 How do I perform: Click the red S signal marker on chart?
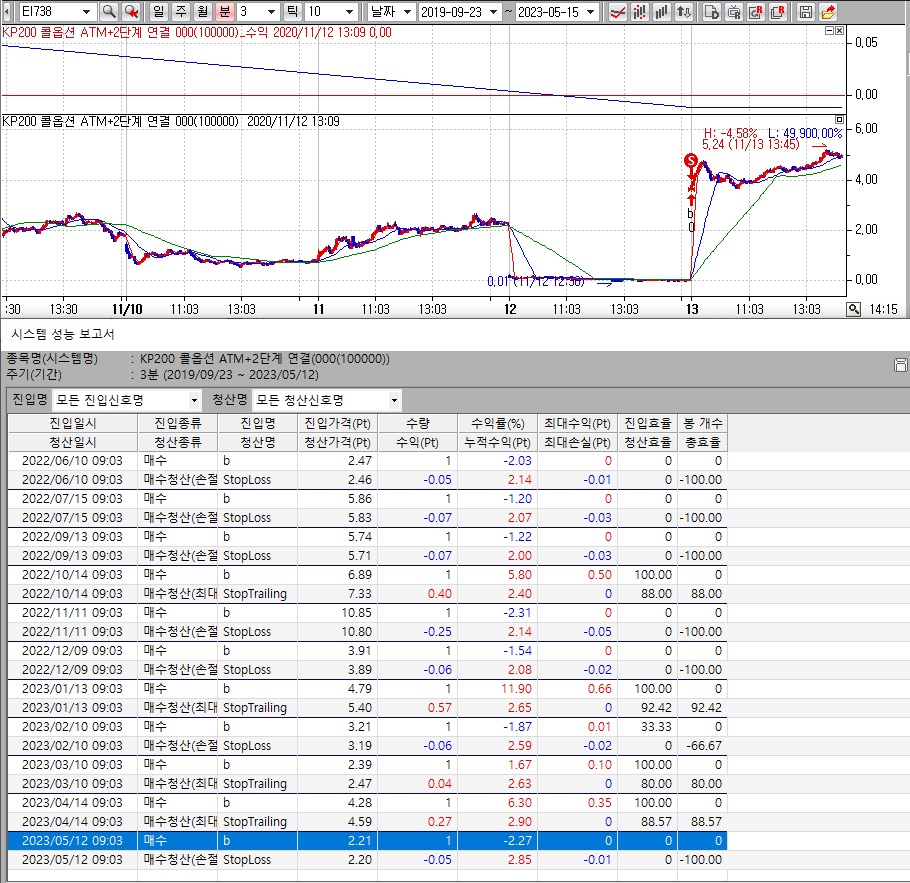click(690, 160)
